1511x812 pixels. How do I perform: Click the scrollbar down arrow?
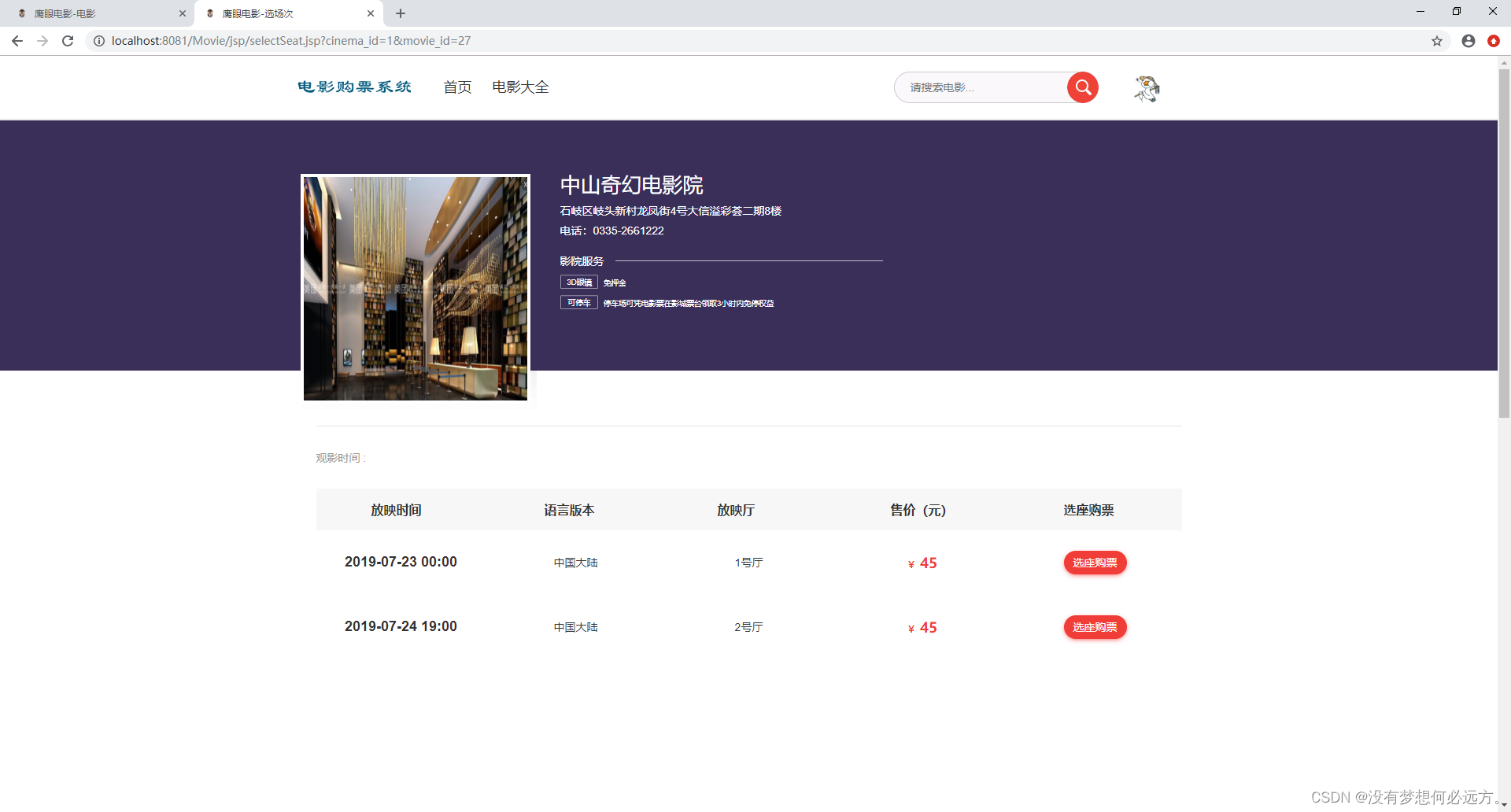pyautogui.click(x=1504, y=805)
